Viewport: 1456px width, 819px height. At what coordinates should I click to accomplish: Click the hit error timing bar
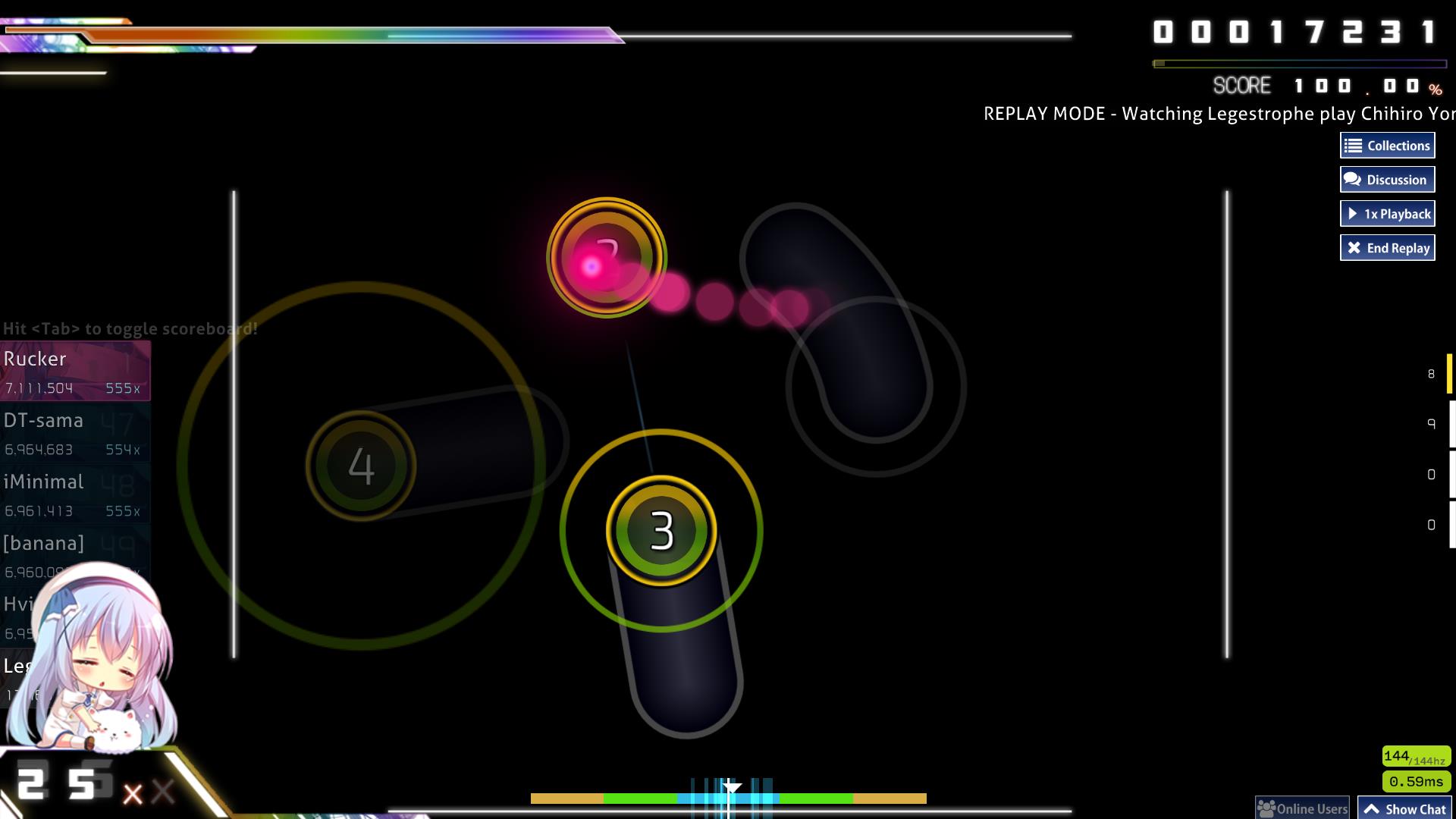click(728, 798)
